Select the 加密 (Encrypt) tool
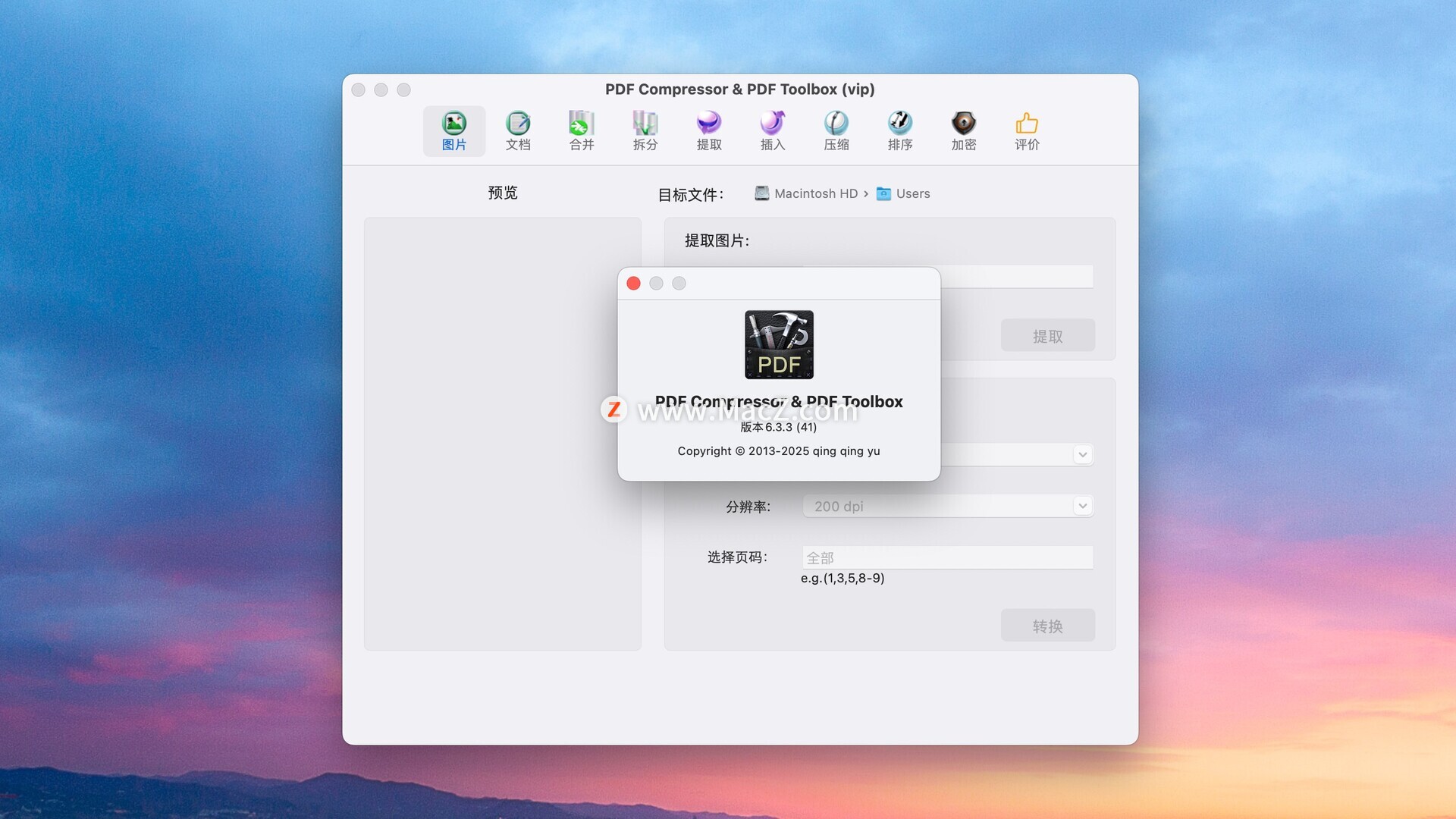The width and height of the screenshot is (1456, 819). tap(964, 131)
